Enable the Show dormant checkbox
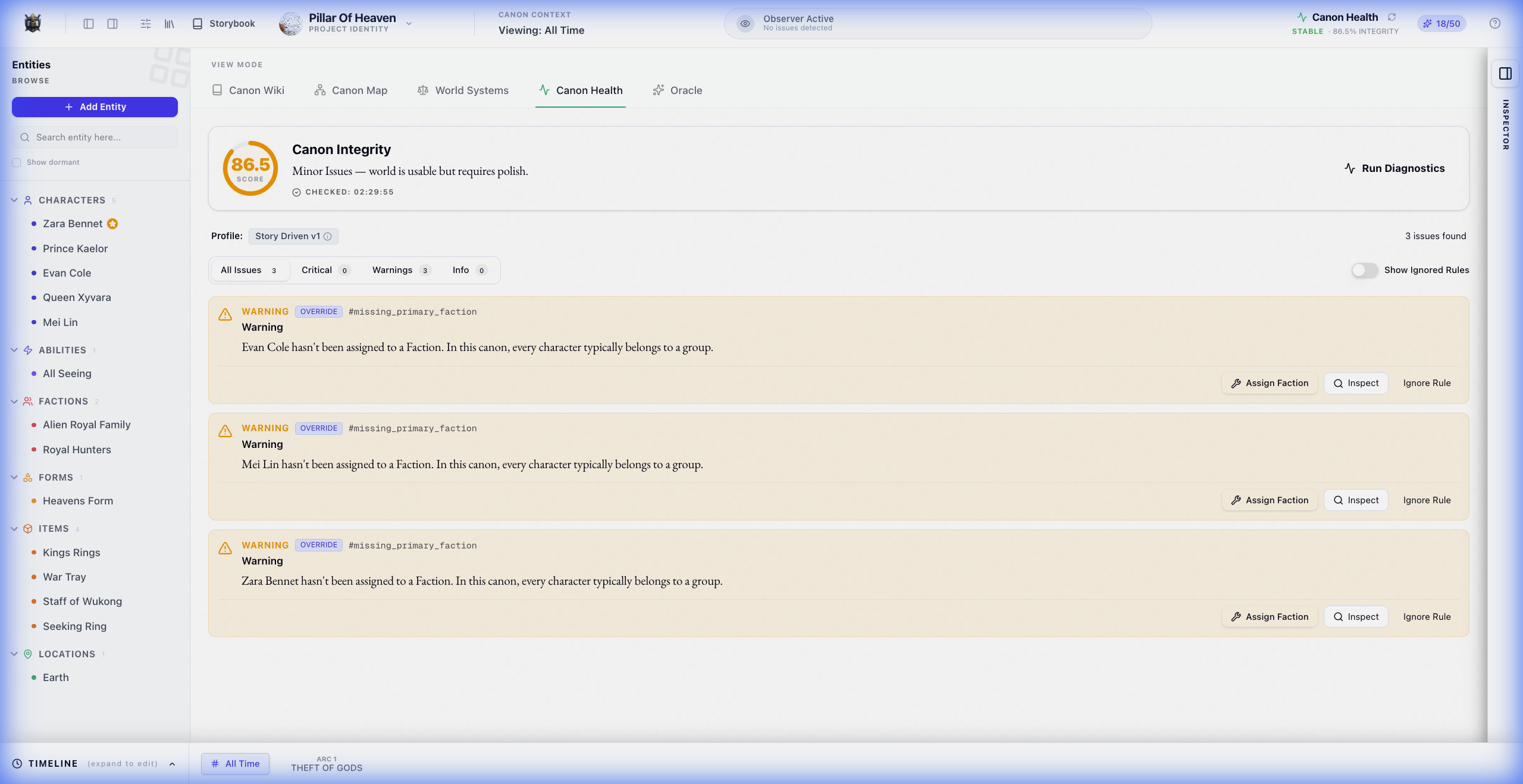 click(17, 162)
